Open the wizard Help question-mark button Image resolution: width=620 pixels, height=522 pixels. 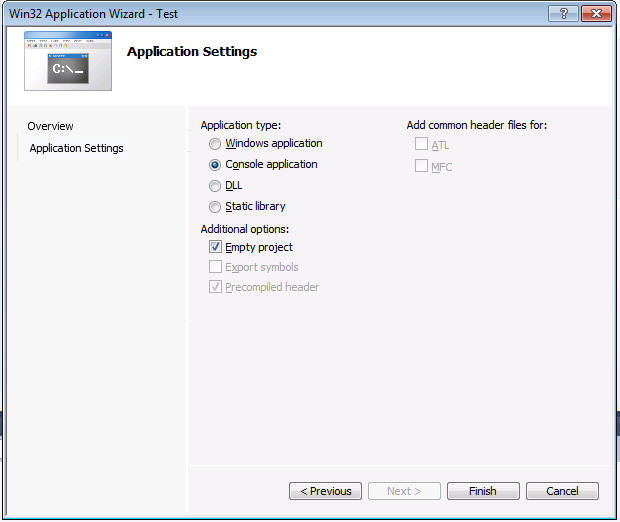tap(563, 14)
